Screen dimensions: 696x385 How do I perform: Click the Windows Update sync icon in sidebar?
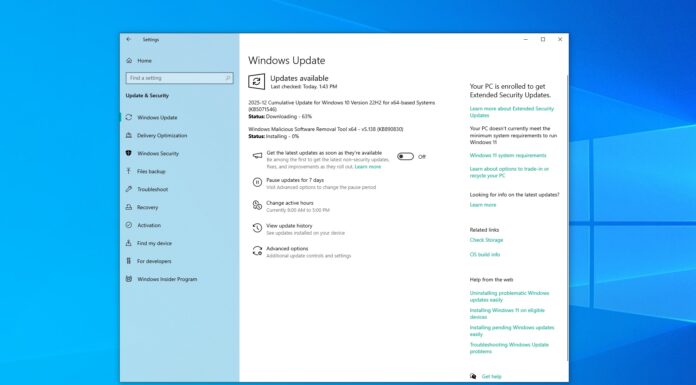coord(129,117)
